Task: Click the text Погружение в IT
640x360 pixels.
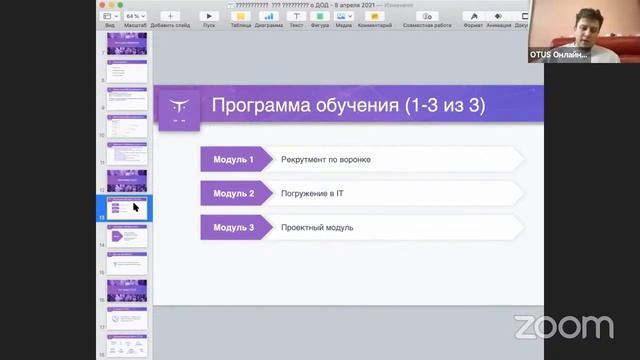Action: 312,193
